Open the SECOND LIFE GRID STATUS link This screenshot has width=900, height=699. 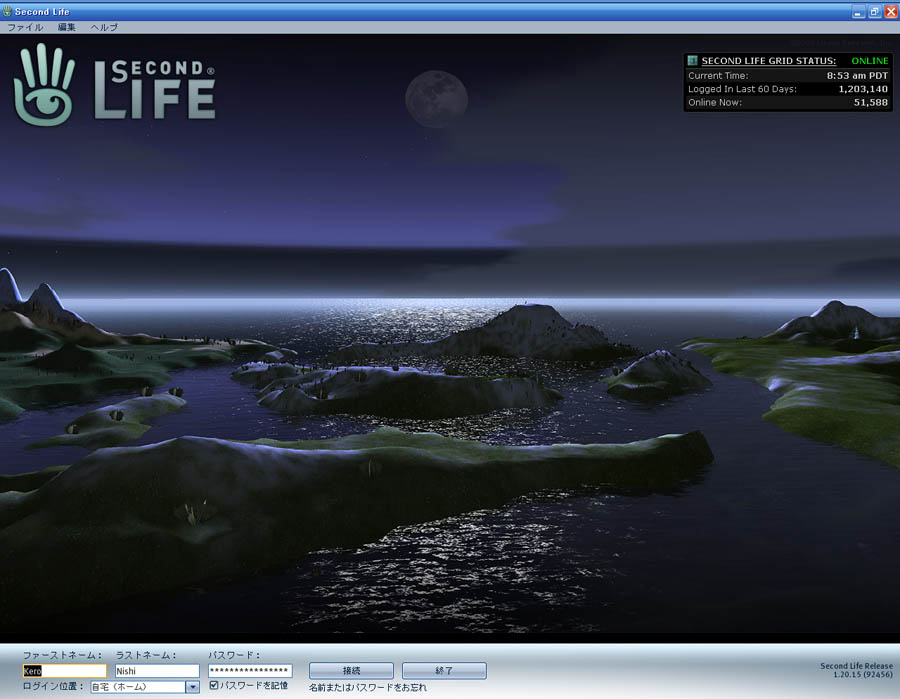point(769,61)
